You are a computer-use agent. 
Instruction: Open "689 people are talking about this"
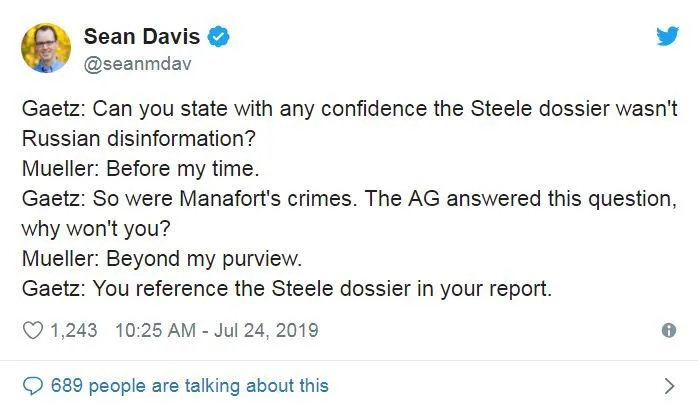click(x=190, y=385)
